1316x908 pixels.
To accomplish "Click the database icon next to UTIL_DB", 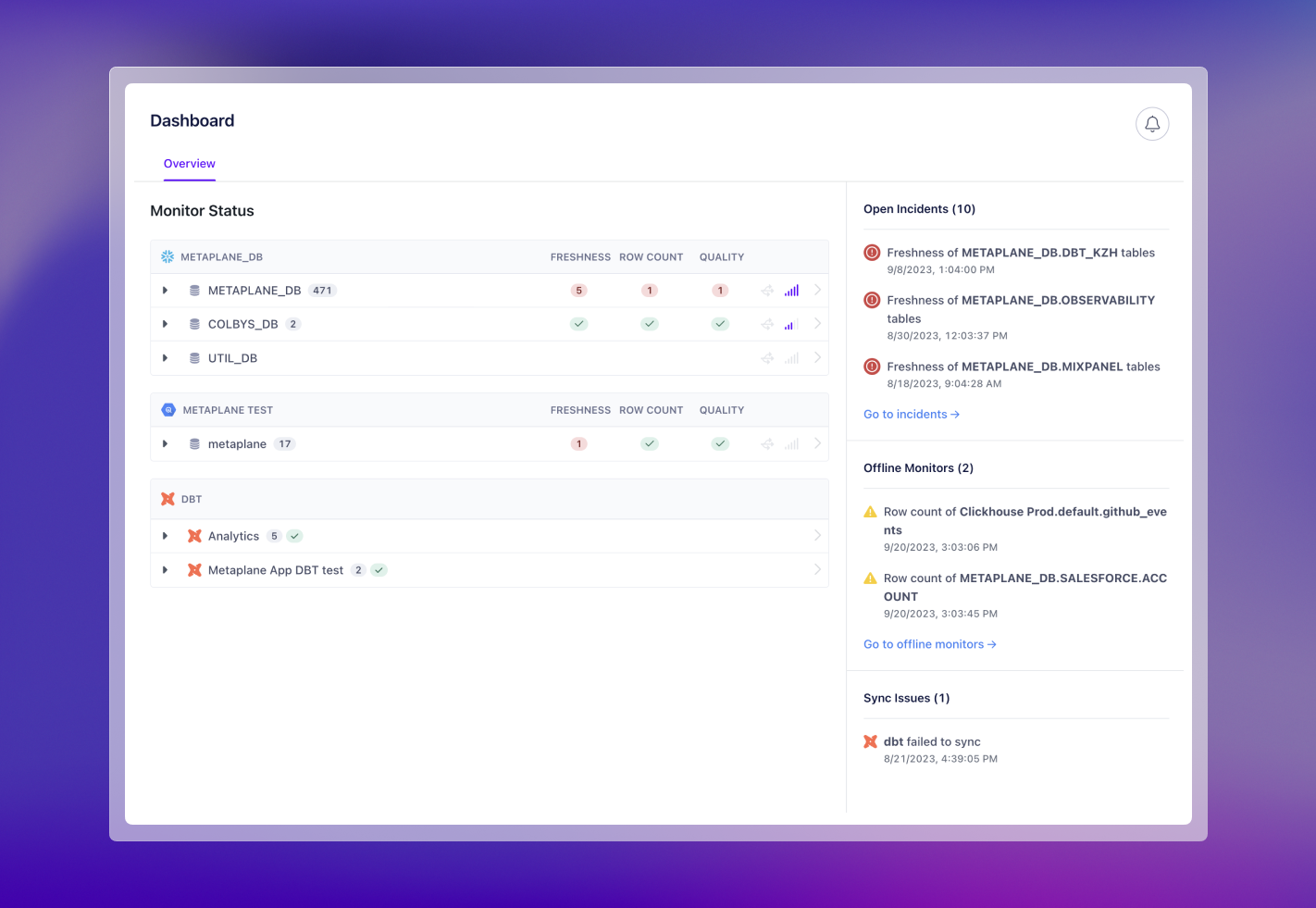I will coord(193,357).
